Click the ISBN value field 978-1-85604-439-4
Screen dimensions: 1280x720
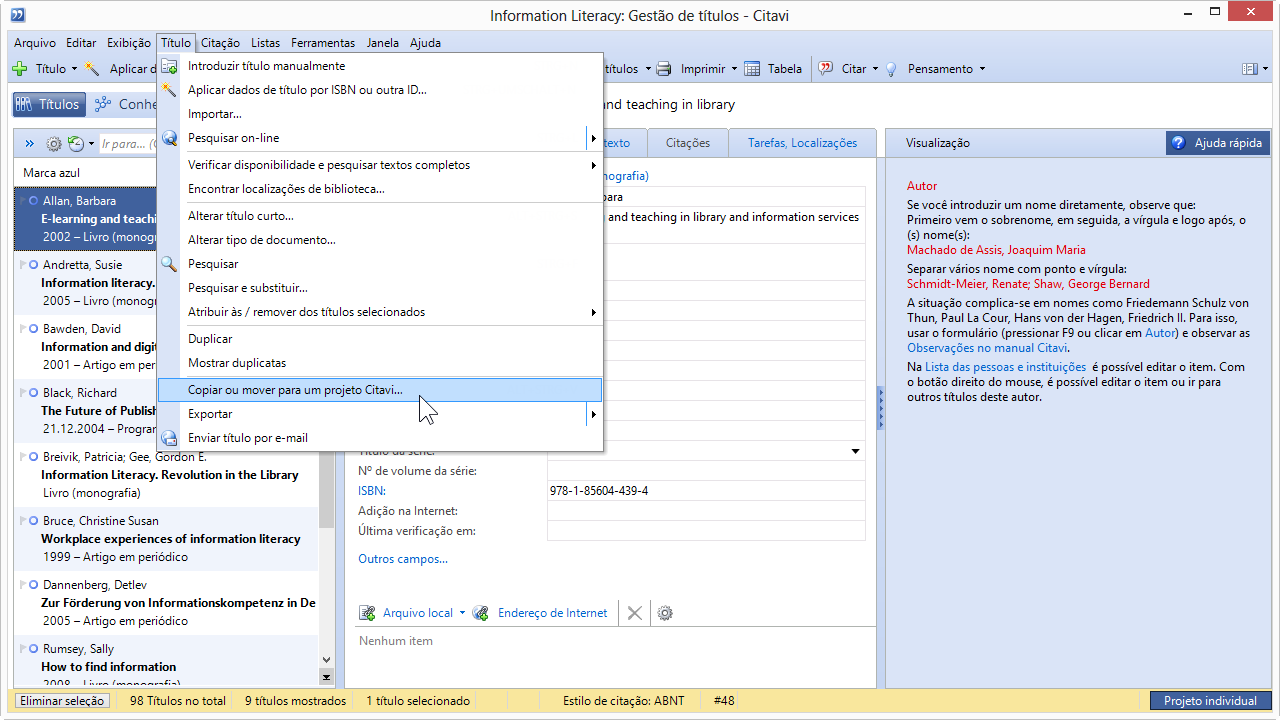click(706, 491)
